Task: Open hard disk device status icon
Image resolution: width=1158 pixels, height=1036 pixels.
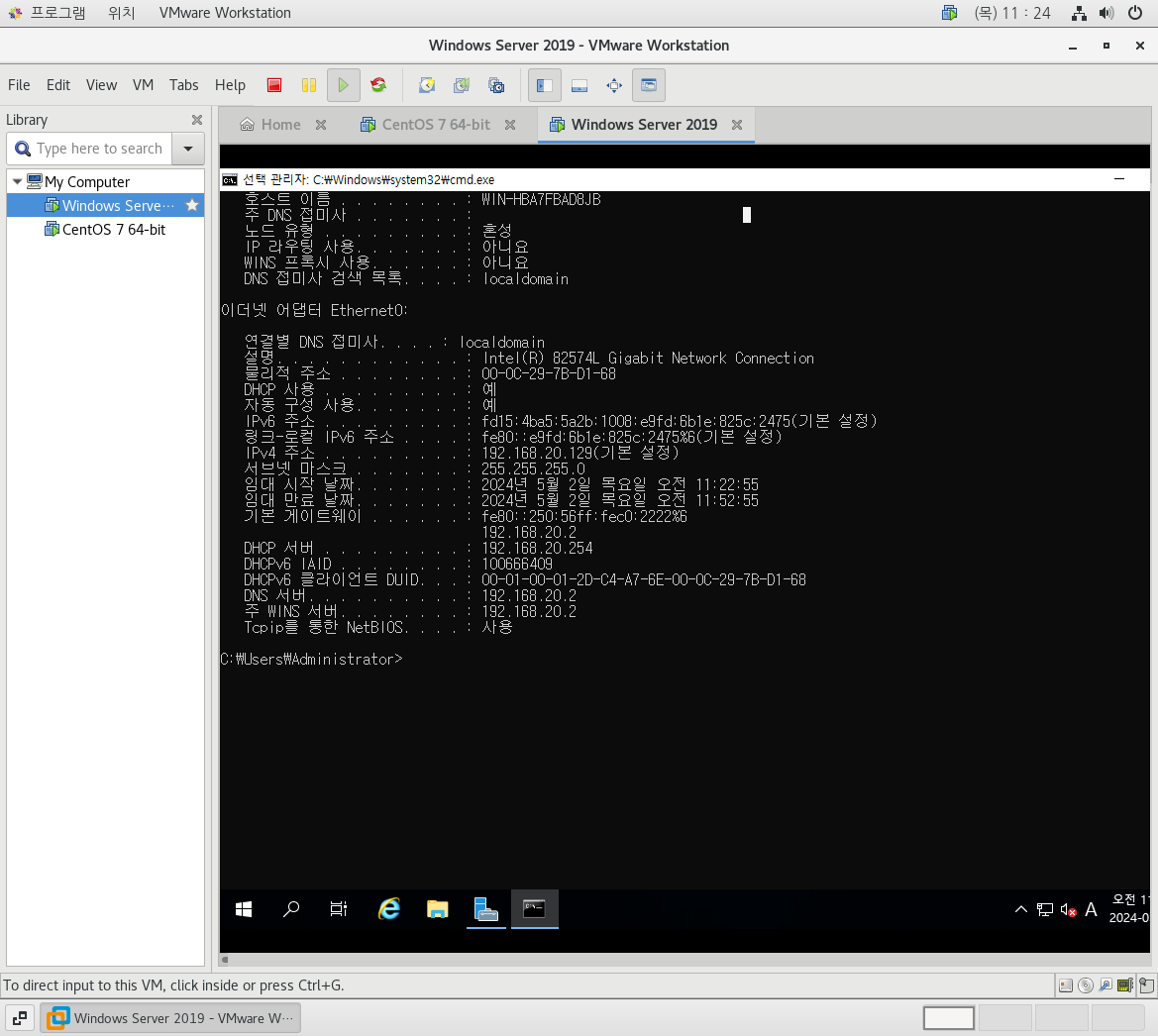Action: pyautogui.click(x=1066, y=985)
